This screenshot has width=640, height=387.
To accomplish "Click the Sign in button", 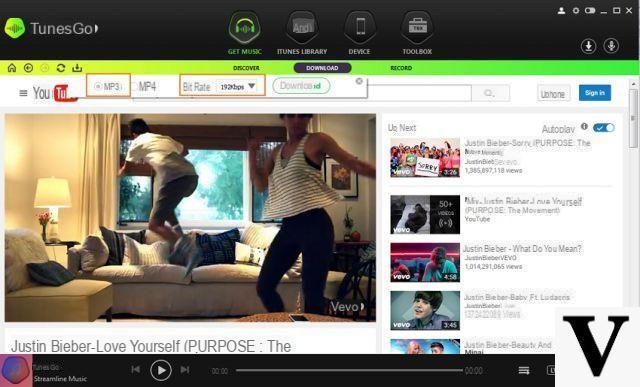I will click(x=595, y=93).
